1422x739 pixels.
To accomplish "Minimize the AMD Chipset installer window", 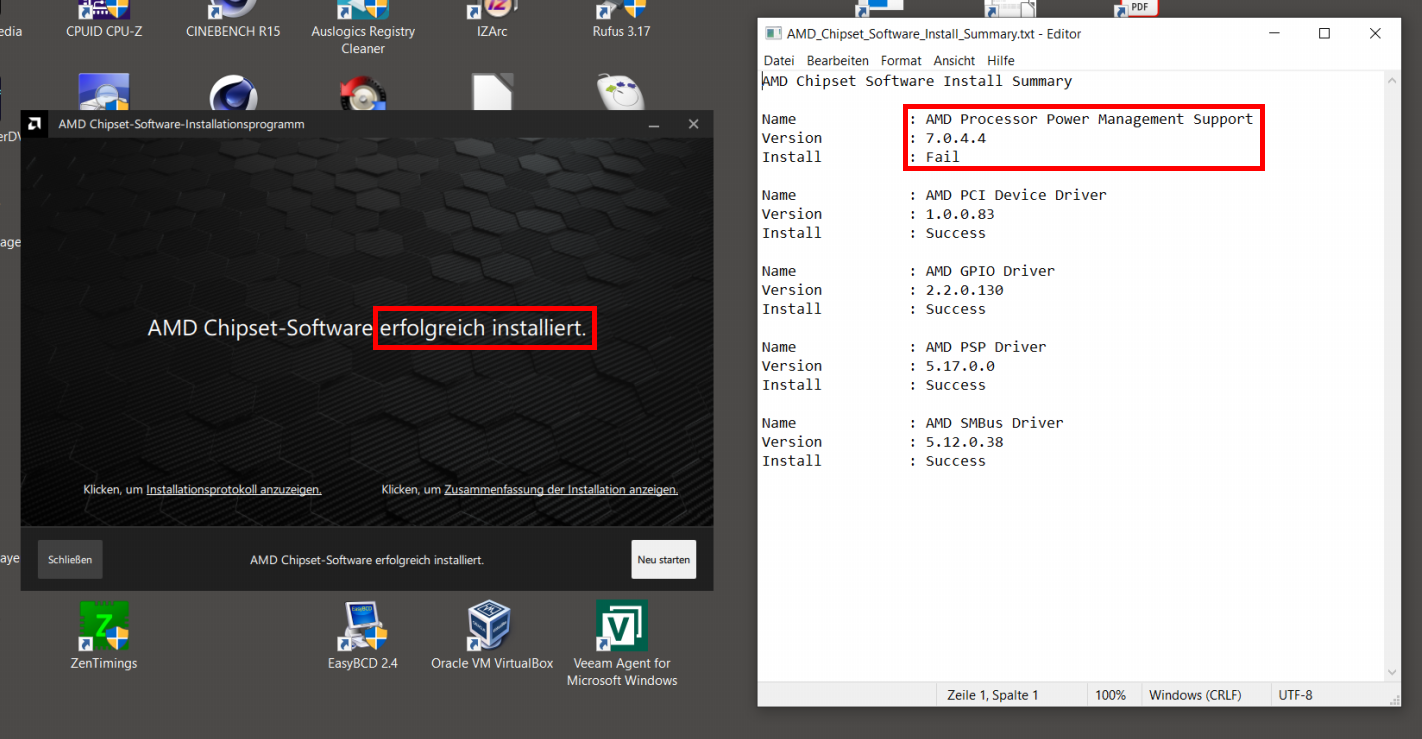I will (654, 124).
